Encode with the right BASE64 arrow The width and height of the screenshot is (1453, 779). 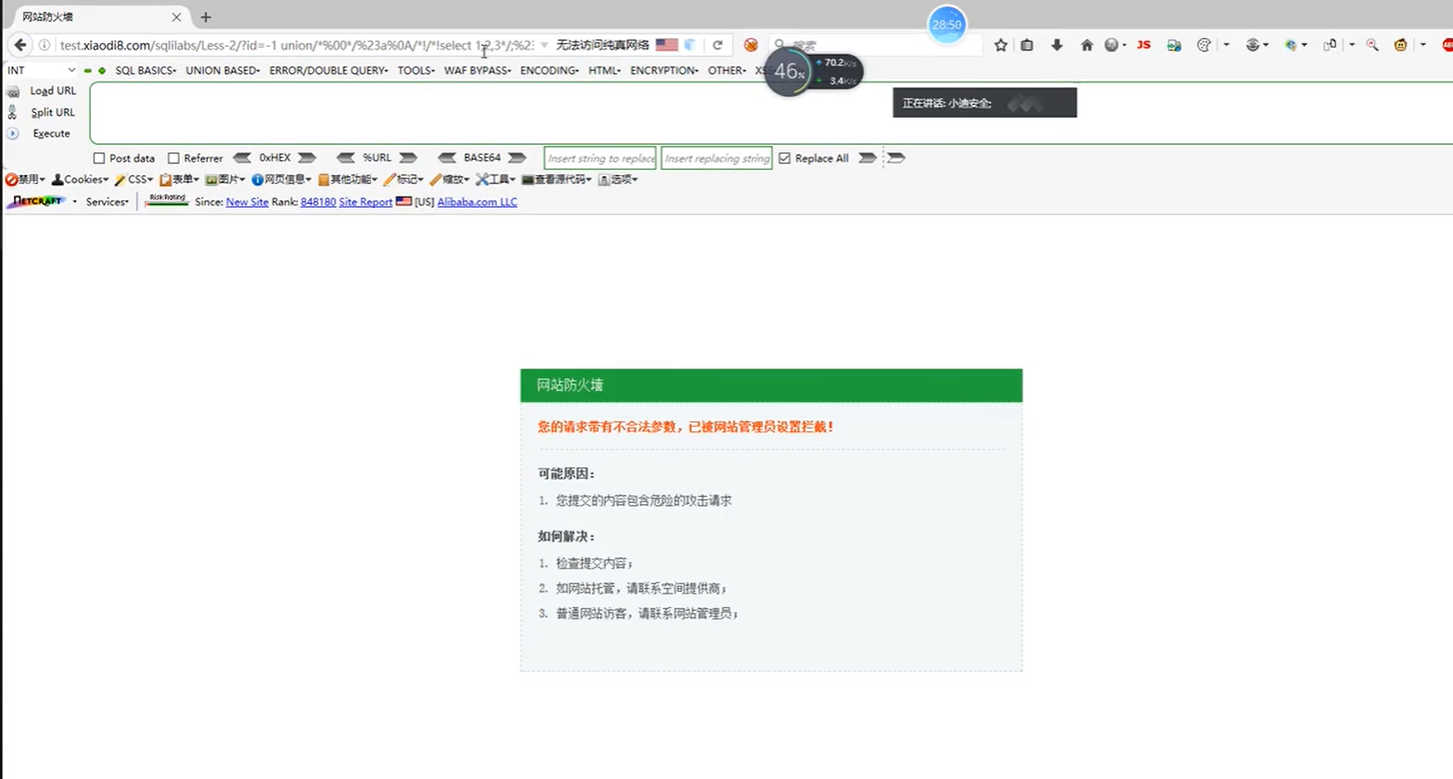pos(516,158)
